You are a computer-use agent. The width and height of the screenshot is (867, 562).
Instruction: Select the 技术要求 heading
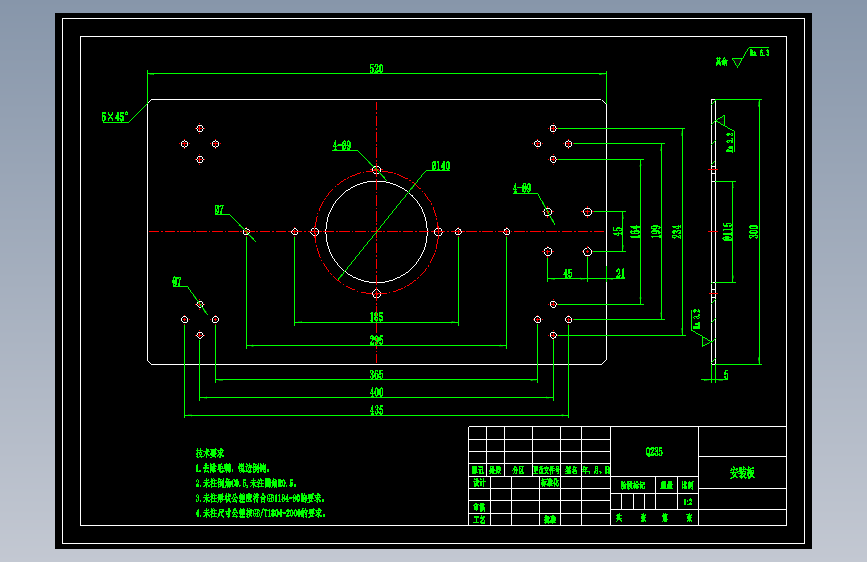point(210,453)
